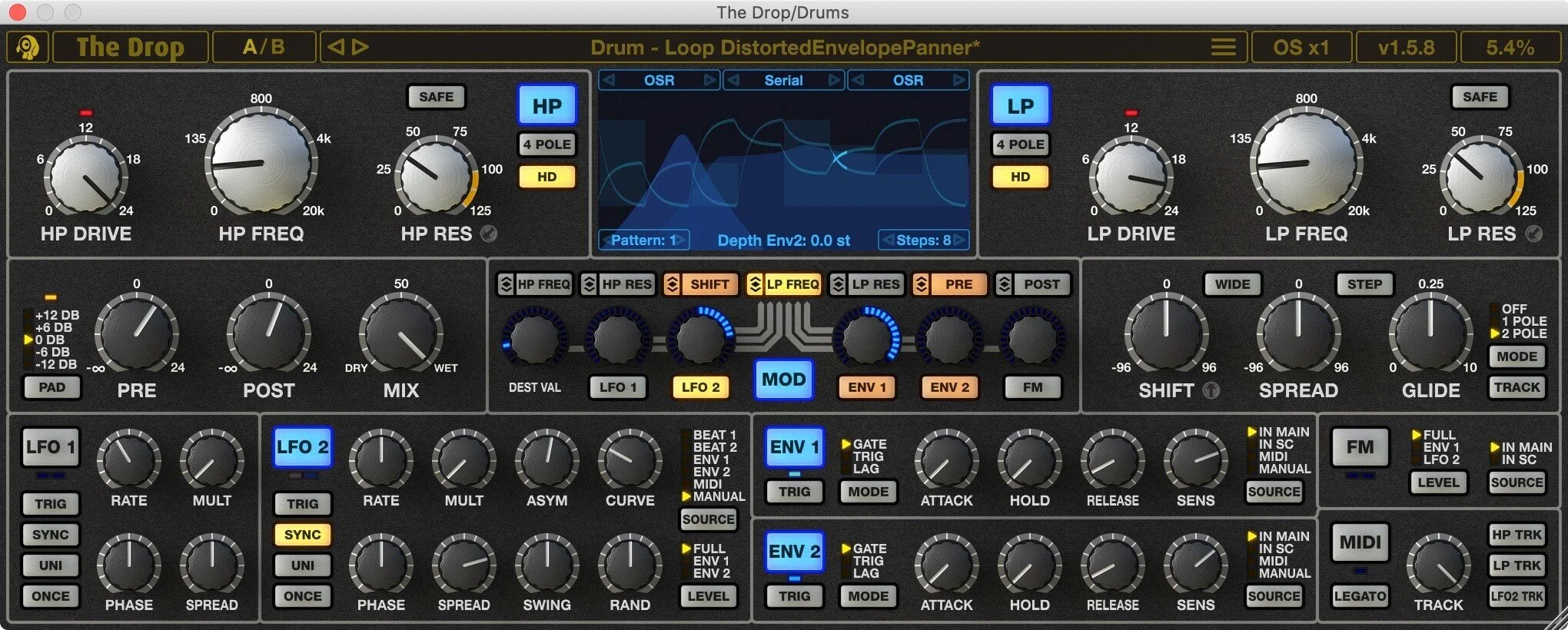Toggle the LP filter on/off

[x=1020, y=106]
